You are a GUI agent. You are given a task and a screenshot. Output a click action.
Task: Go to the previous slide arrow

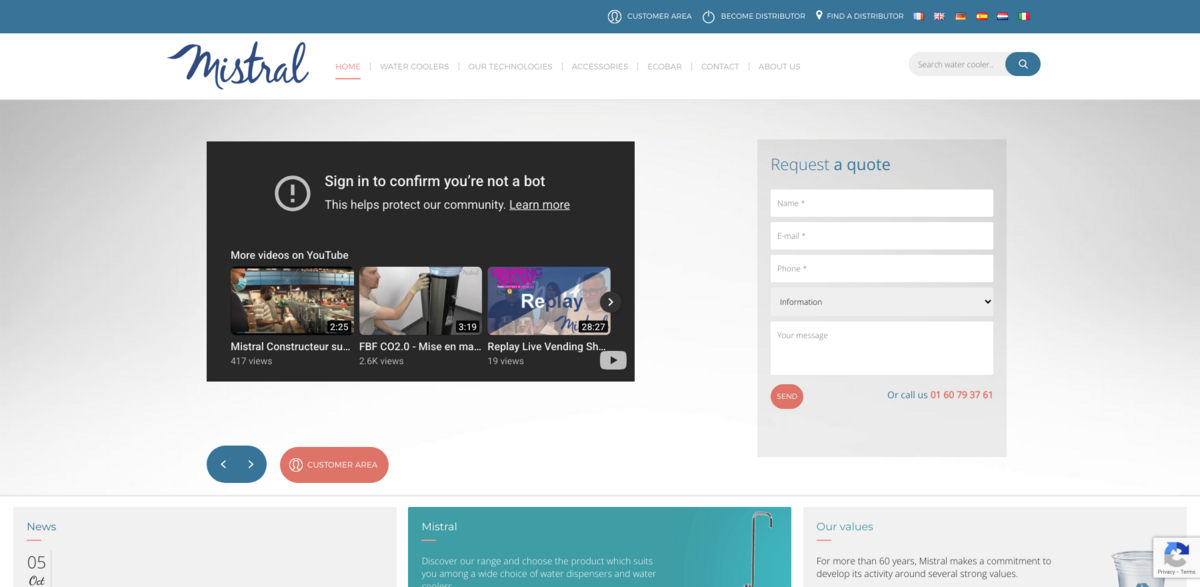tap(223, 464)
